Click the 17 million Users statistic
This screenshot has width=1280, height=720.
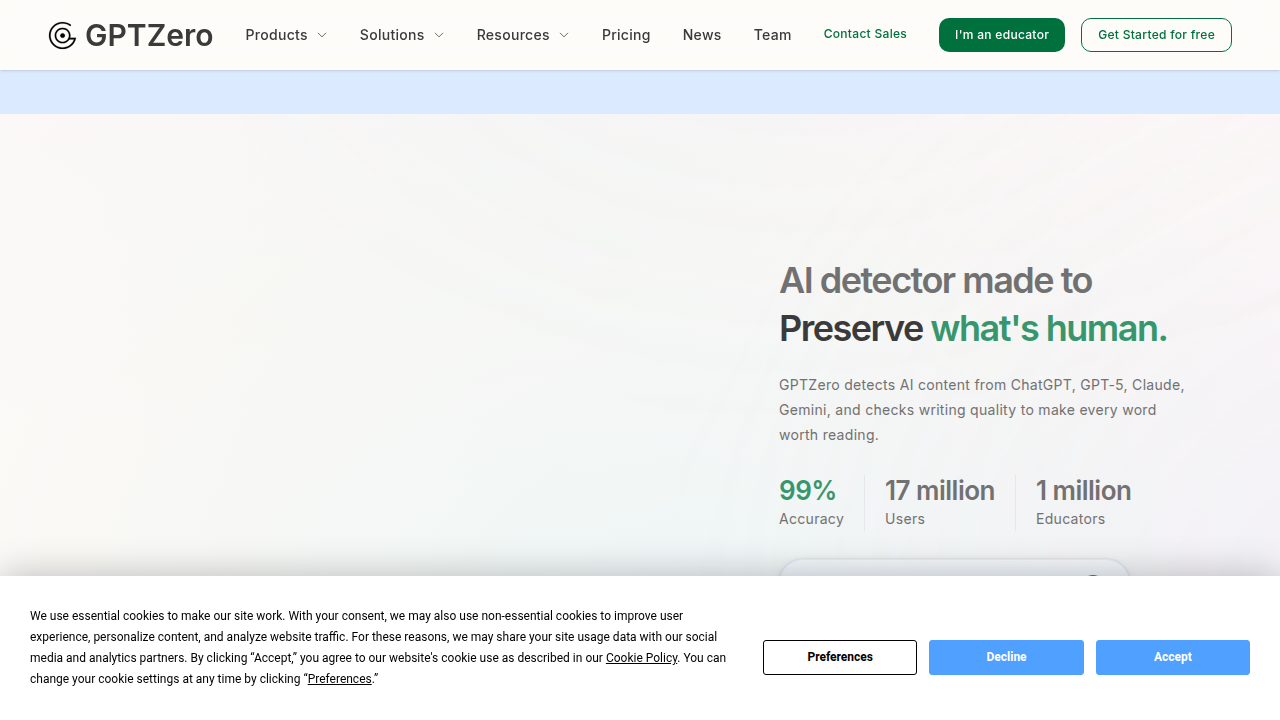pos(940,503)
